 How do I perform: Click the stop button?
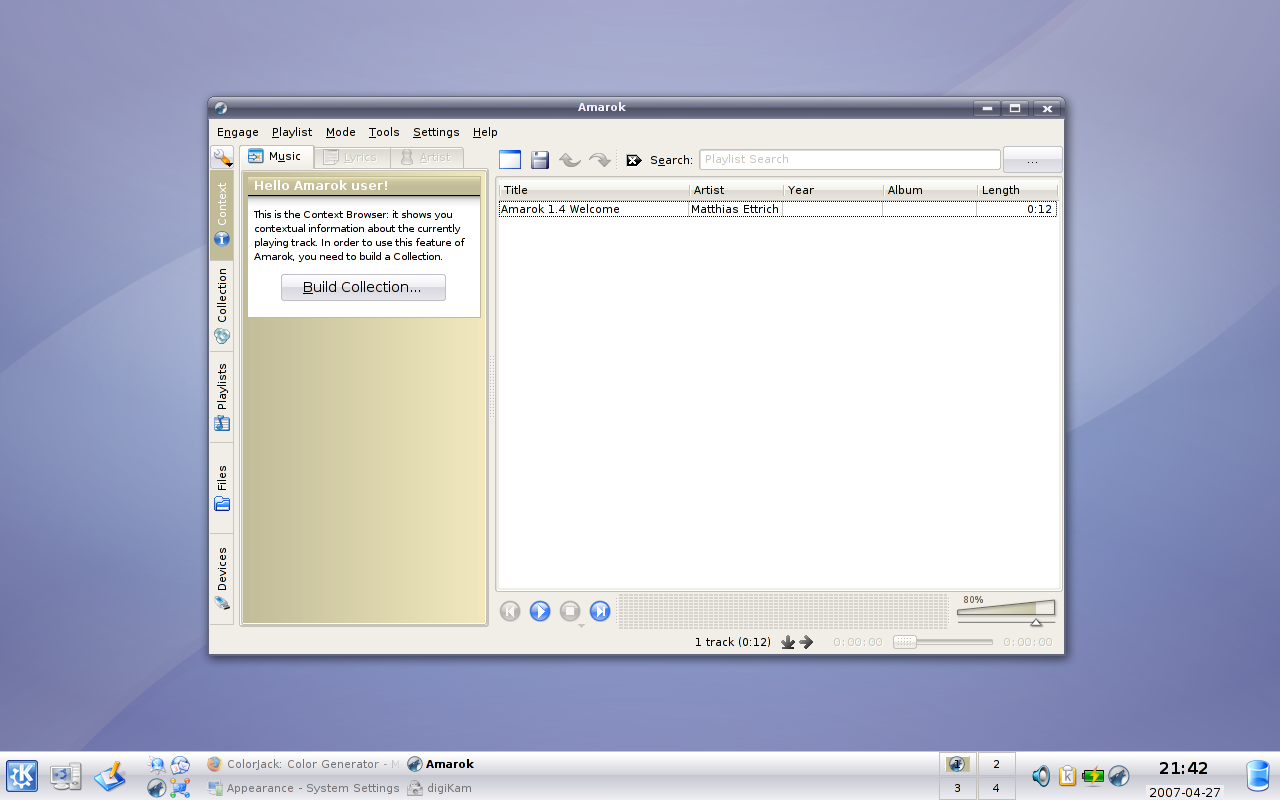point(570,611)
